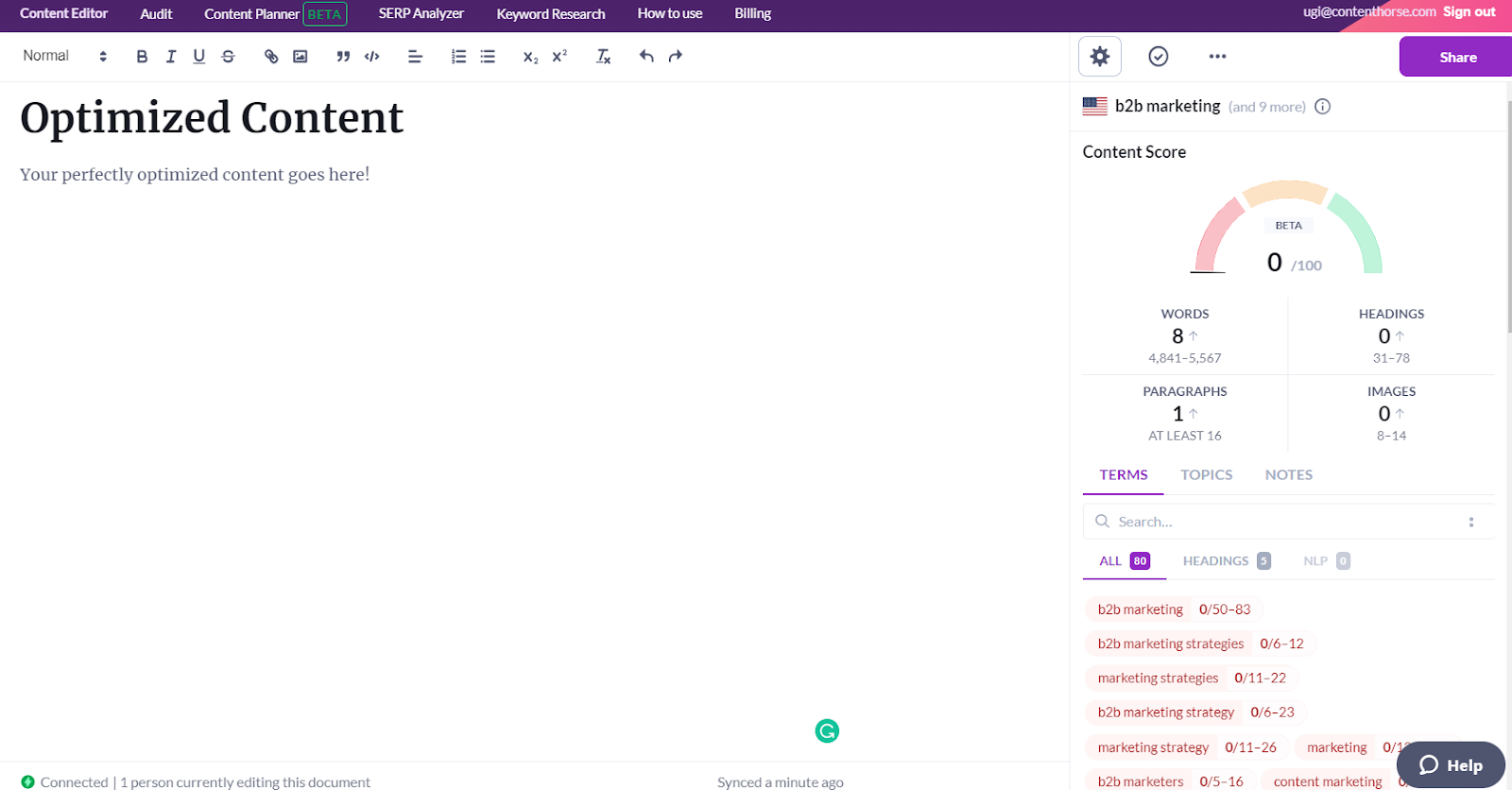Screen dimensions: 1512x790
Task: Click the Content Score gauge
Action: (x=1288, y=228)
